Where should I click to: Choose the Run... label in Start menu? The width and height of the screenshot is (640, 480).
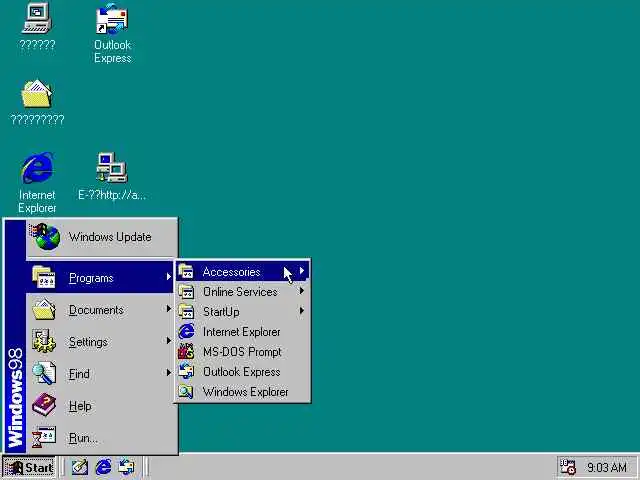(83, 438)
